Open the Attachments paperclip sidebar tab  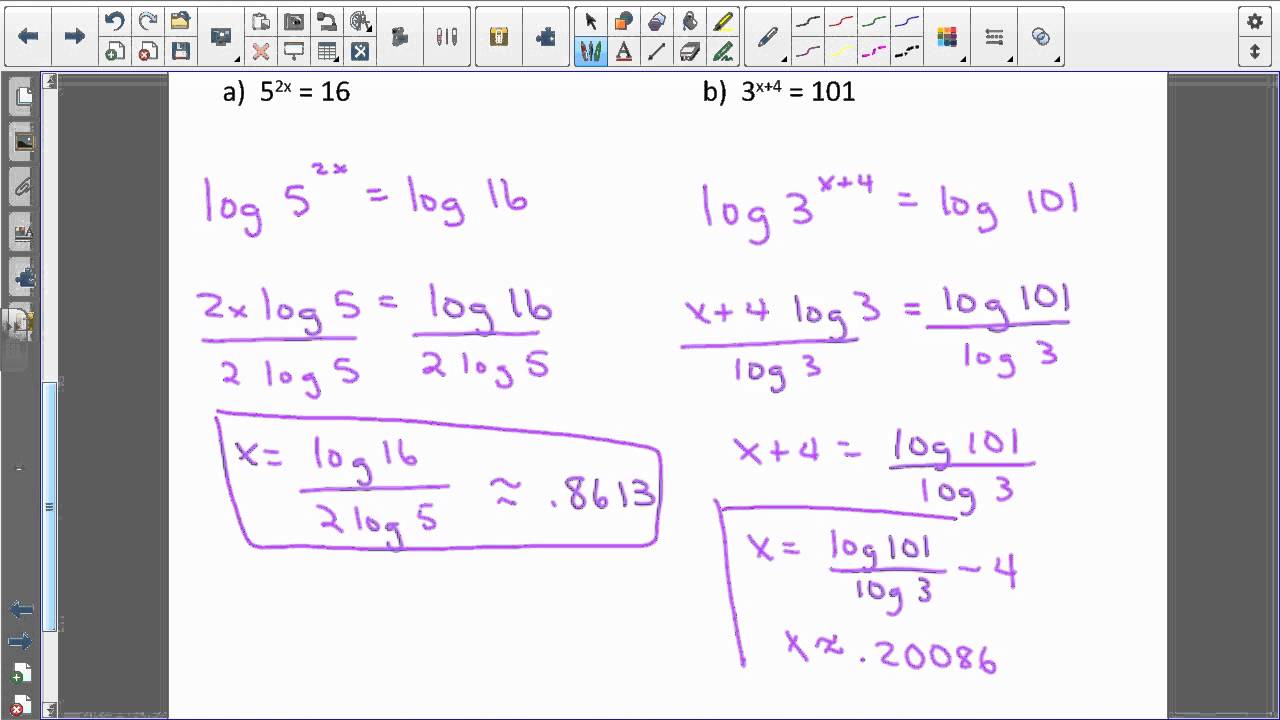coord(22,187)
